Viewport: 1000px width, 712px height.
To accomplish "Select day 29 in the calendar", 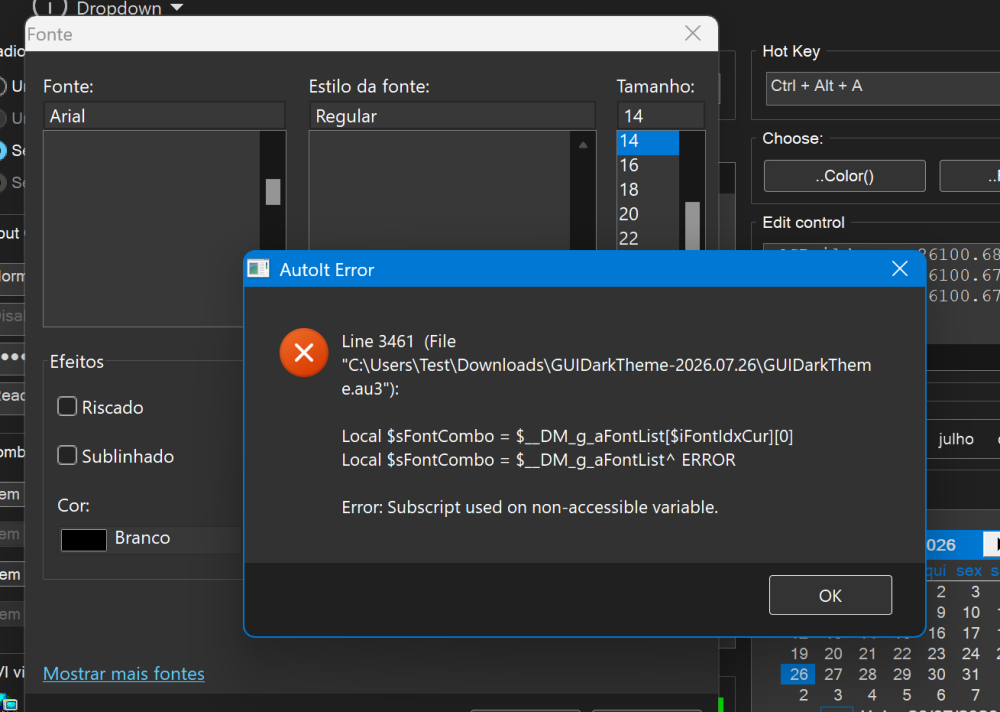I will point(902,674).
